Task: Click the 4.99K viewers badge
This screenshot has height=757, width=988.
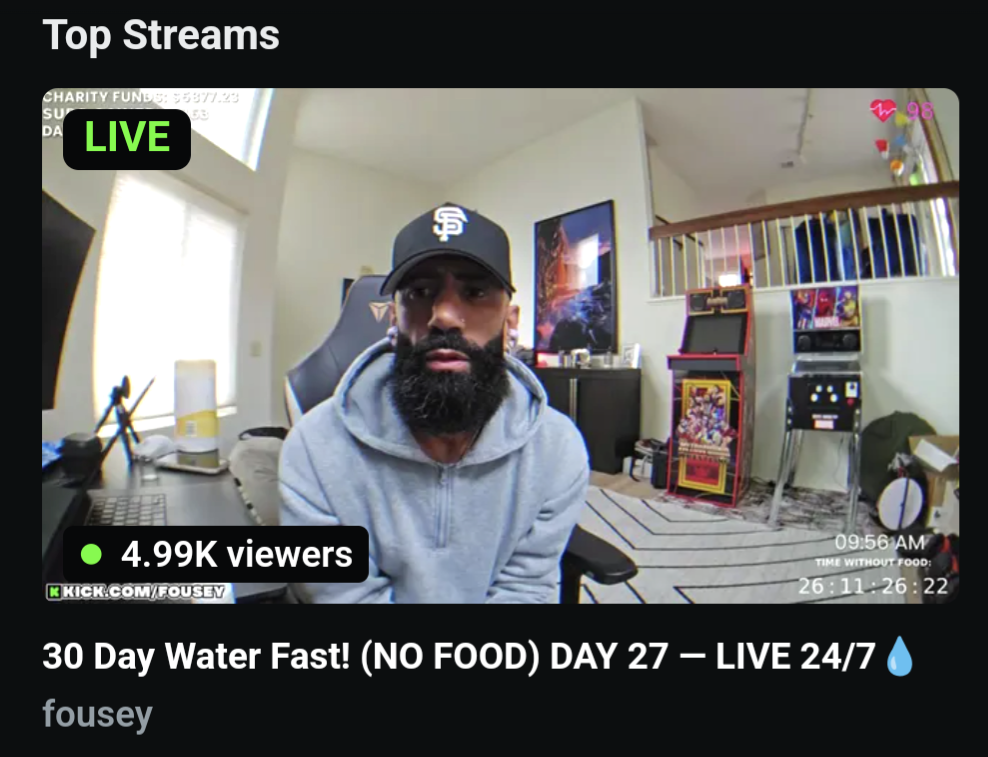Action: point(215,555)
